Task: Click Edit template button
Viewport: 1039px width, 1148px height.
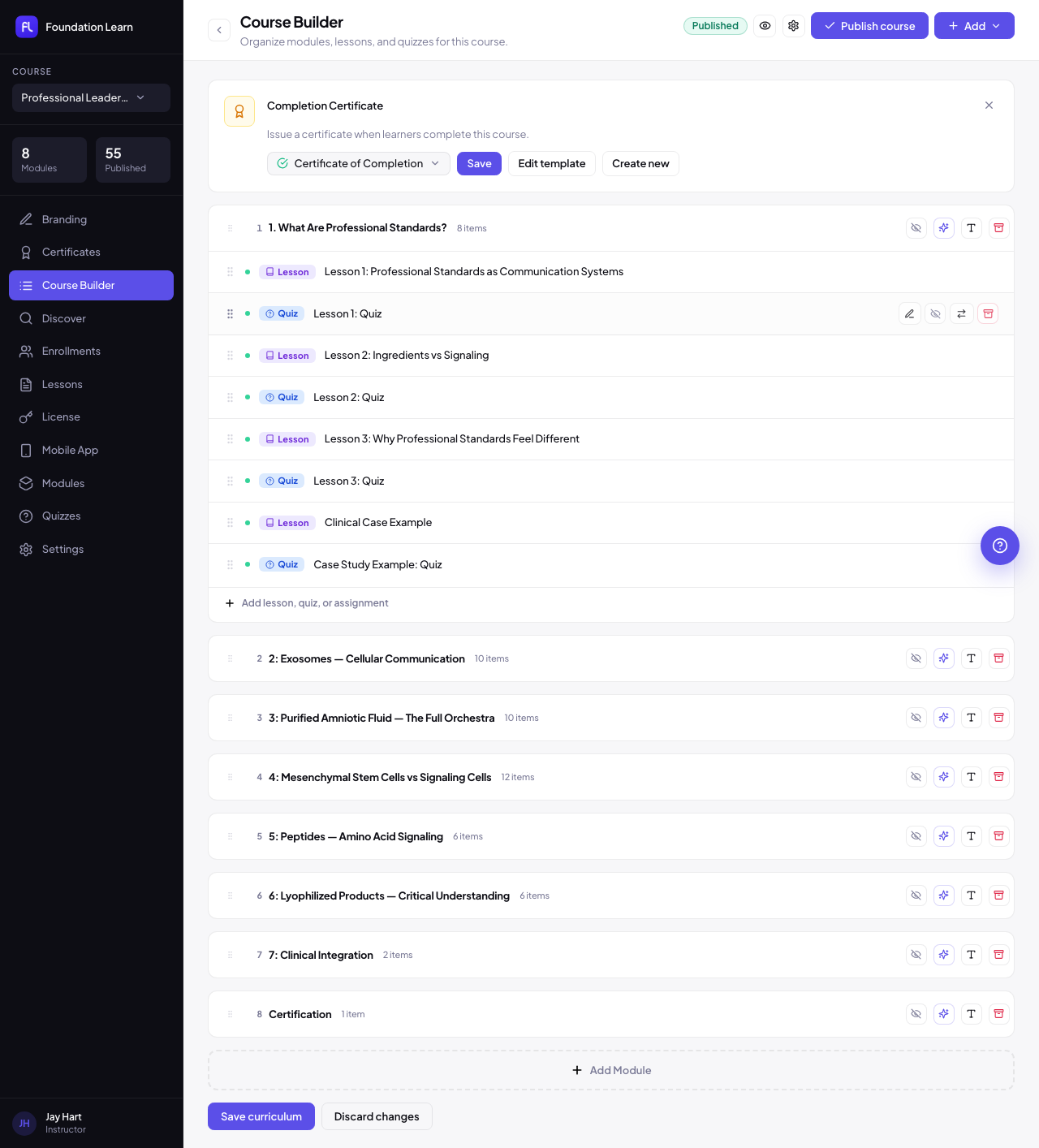Action: click(552, 163)
